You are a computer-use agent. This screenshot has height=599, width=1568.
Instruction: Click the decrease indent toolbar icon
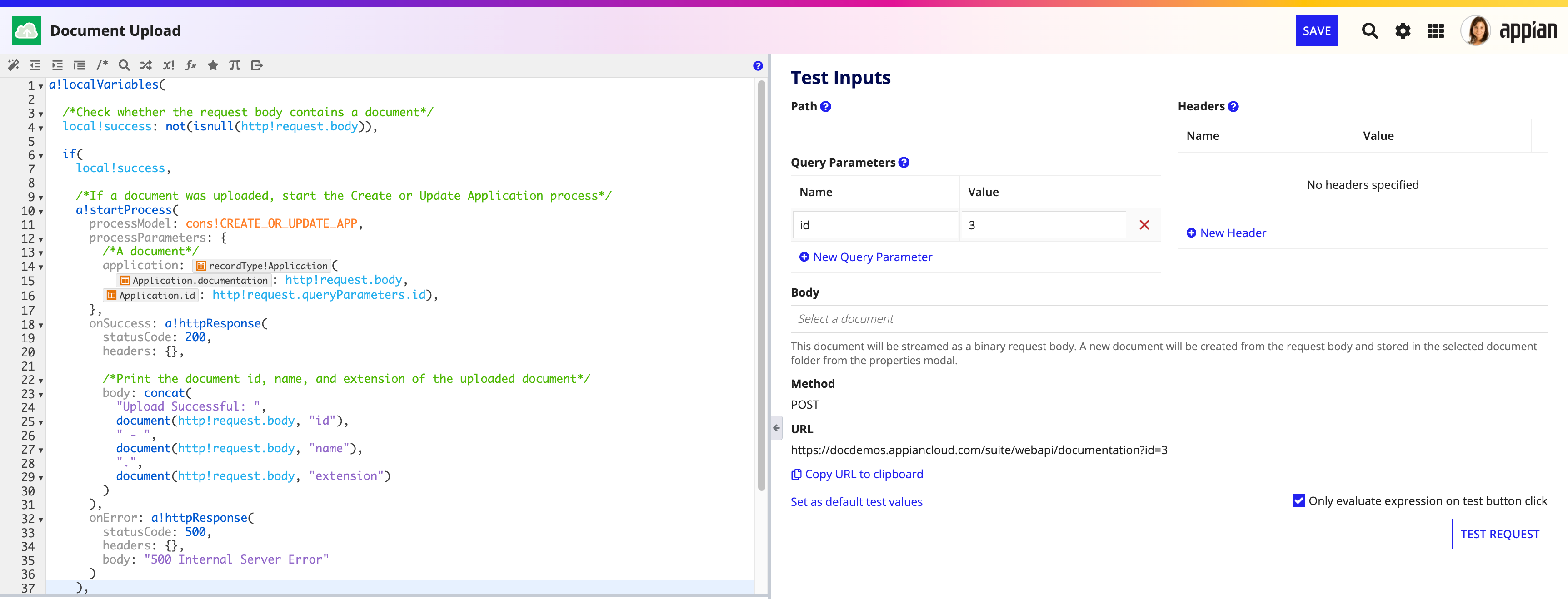35,65
